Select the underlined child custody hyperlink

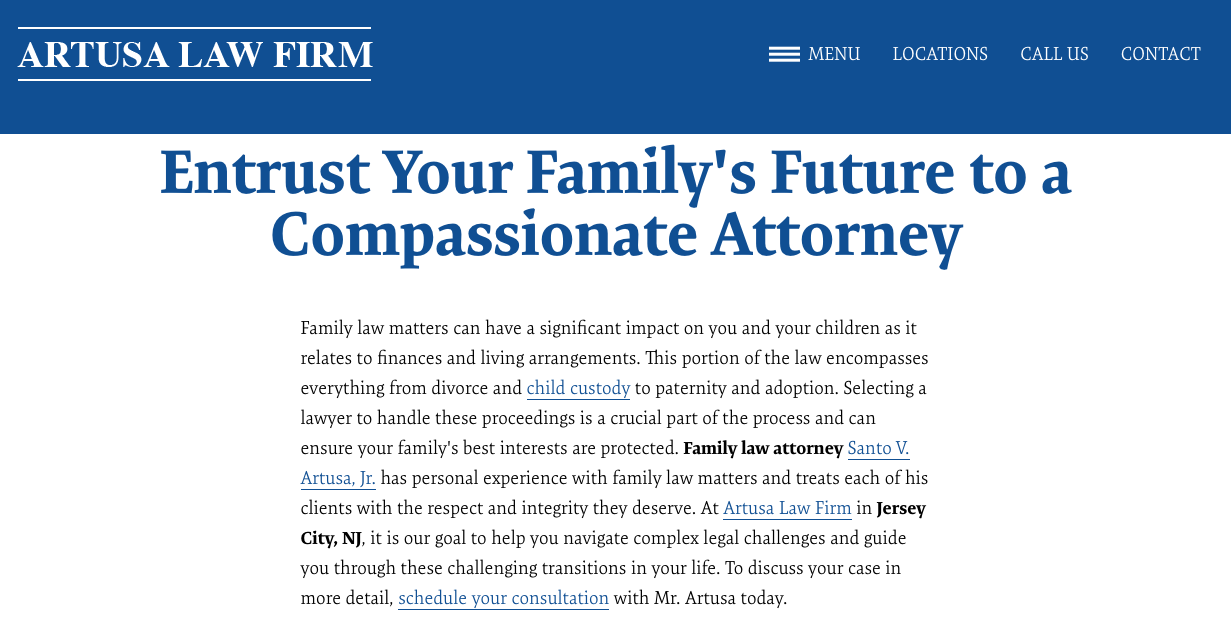coord(578,388)
